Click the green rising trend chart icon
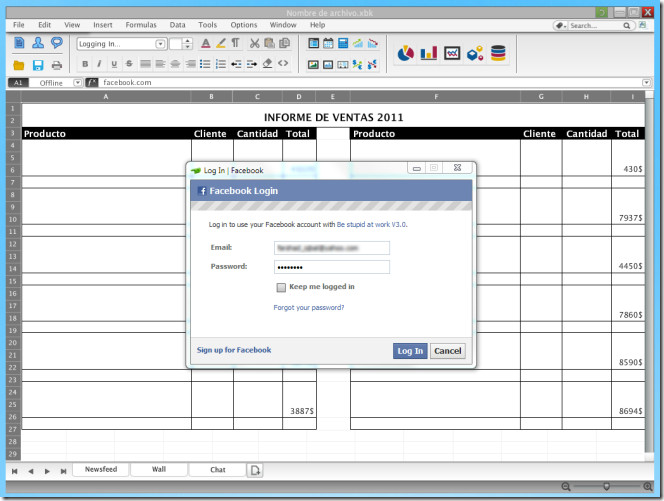The width and height of the screenshot is (664, 501). pyautogui.click(x=358, y=43)
